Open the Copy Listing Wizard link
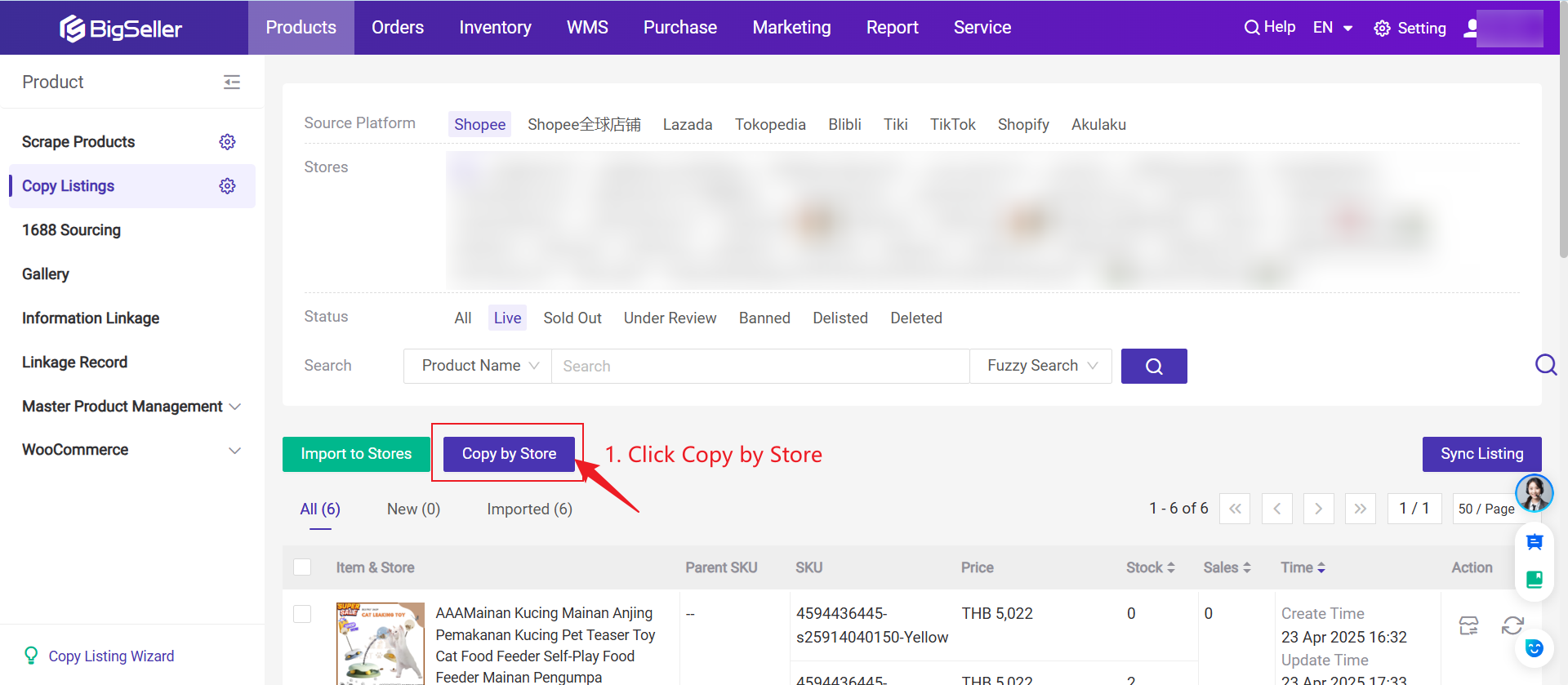The width and height of the screenshot is (1568, 685). 111,656
